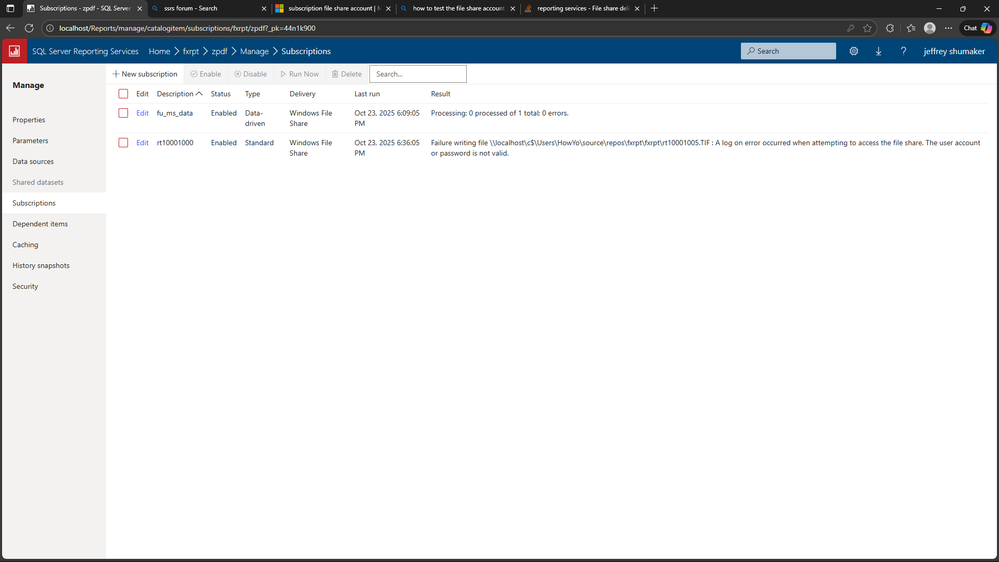Click the 'Failure writing file' result text
The width and height of the screenshot is (999, 562).
pos(705,148)
